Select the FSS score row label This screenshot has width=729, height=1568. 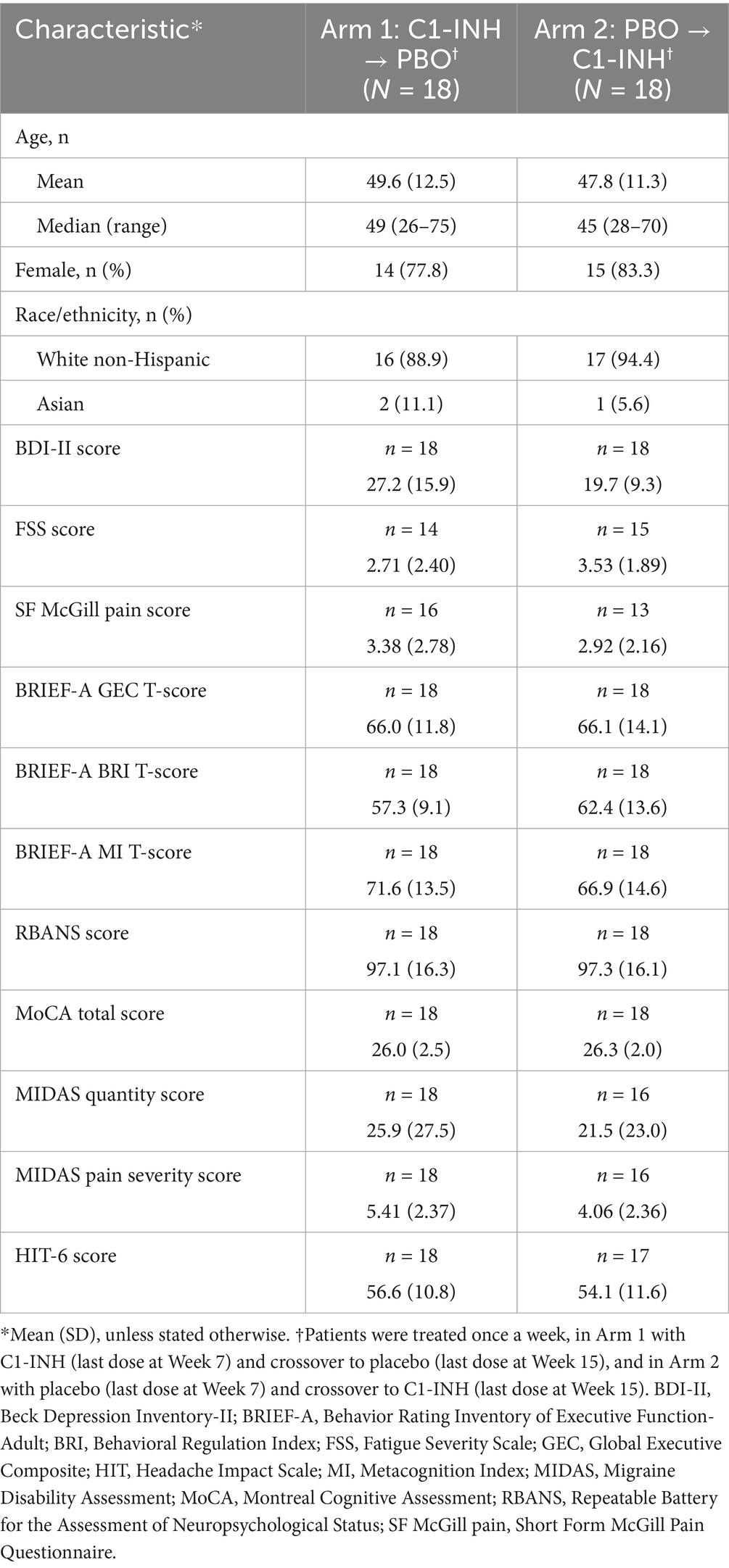tap(54, 529)
